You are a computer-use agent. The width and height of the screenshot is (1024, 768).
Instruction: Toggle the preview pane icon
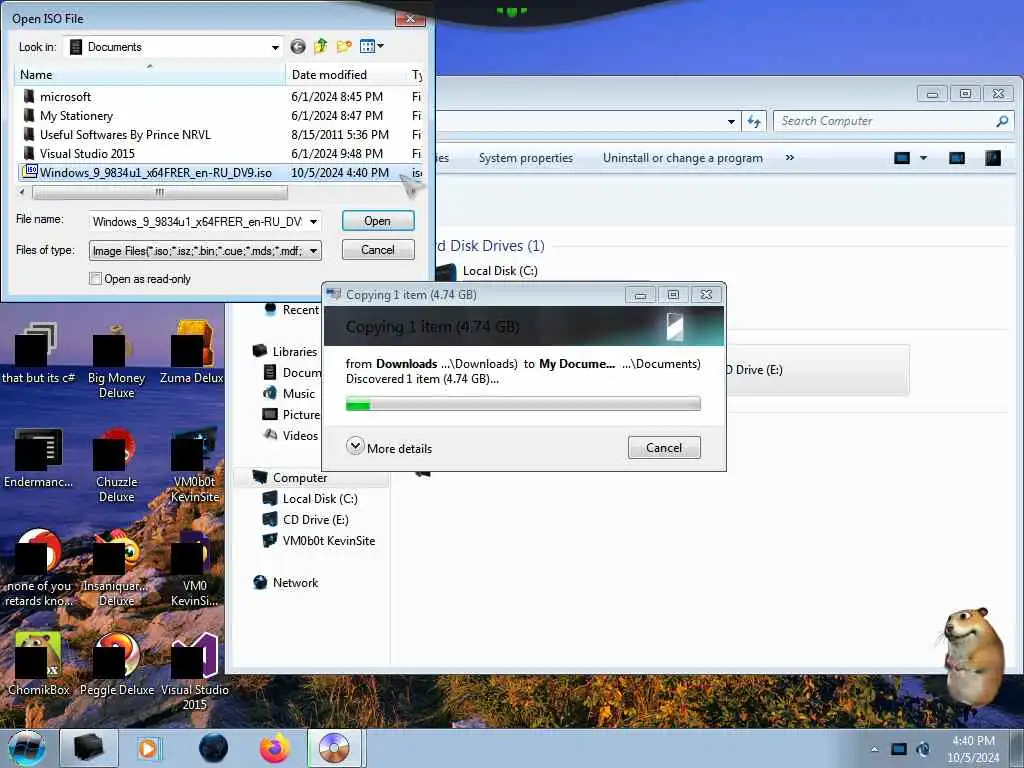957,158
